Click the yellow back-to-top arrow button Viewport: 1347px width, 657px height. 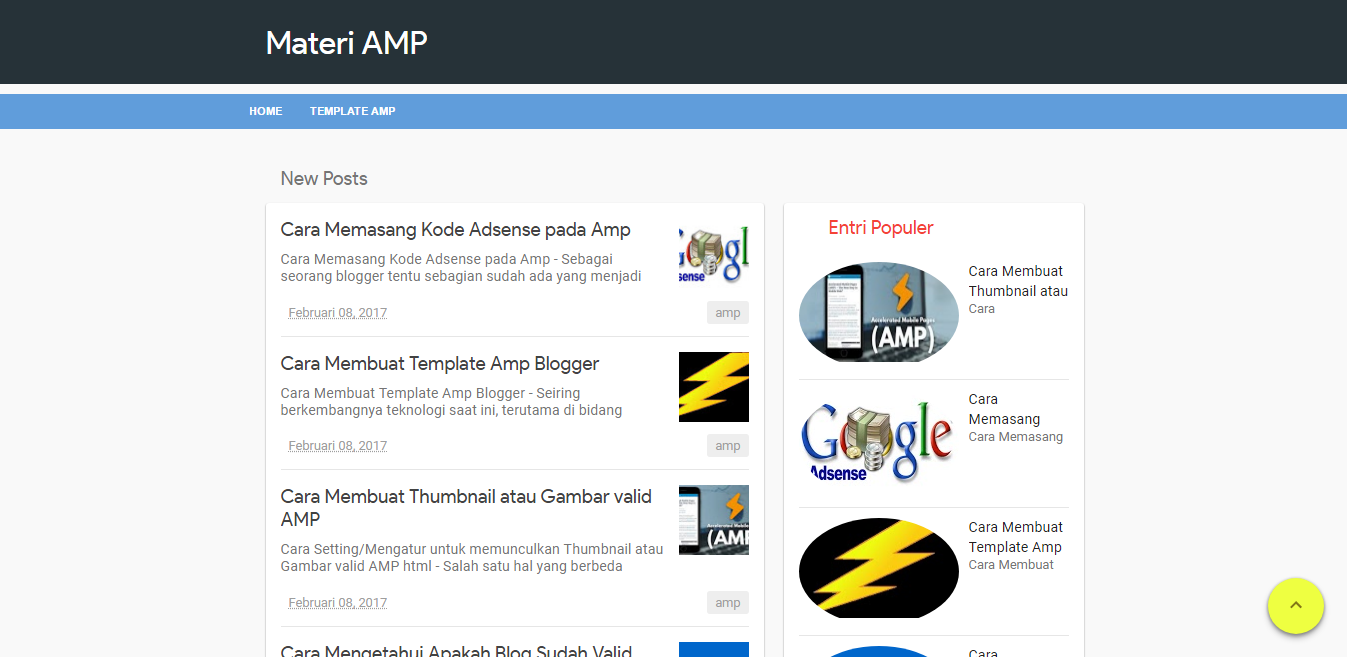click(1295, 605)
